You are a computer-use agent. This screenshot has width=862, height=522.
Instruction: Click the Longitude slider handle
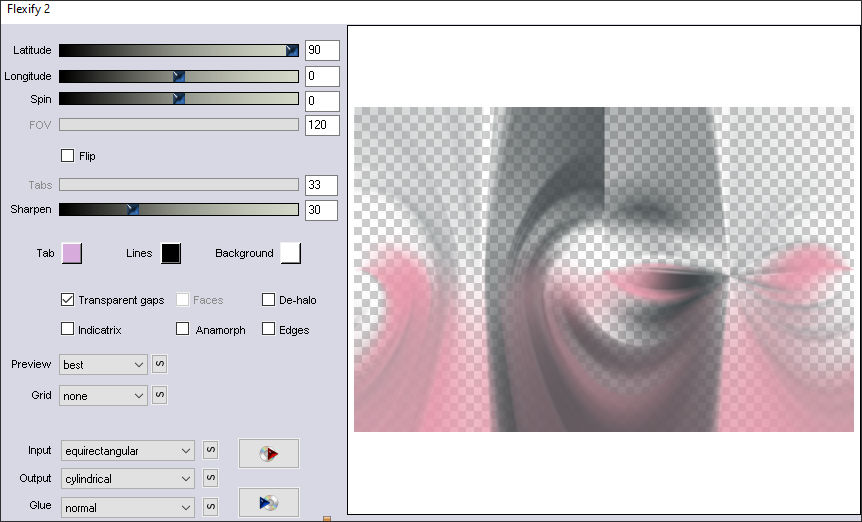179,76
